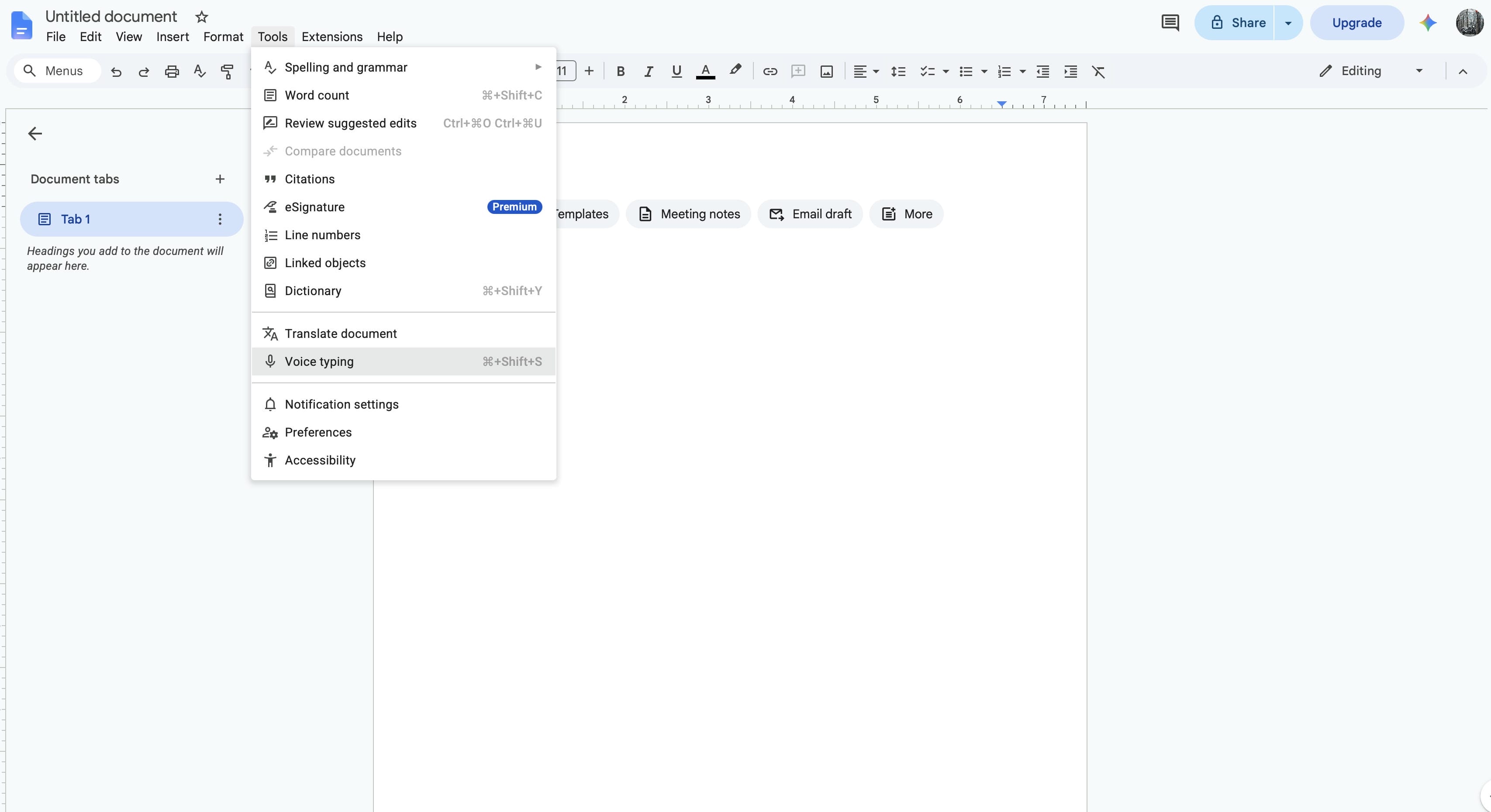
Task: Click the Meeting notes chip
Action: (x=689, y=213)
